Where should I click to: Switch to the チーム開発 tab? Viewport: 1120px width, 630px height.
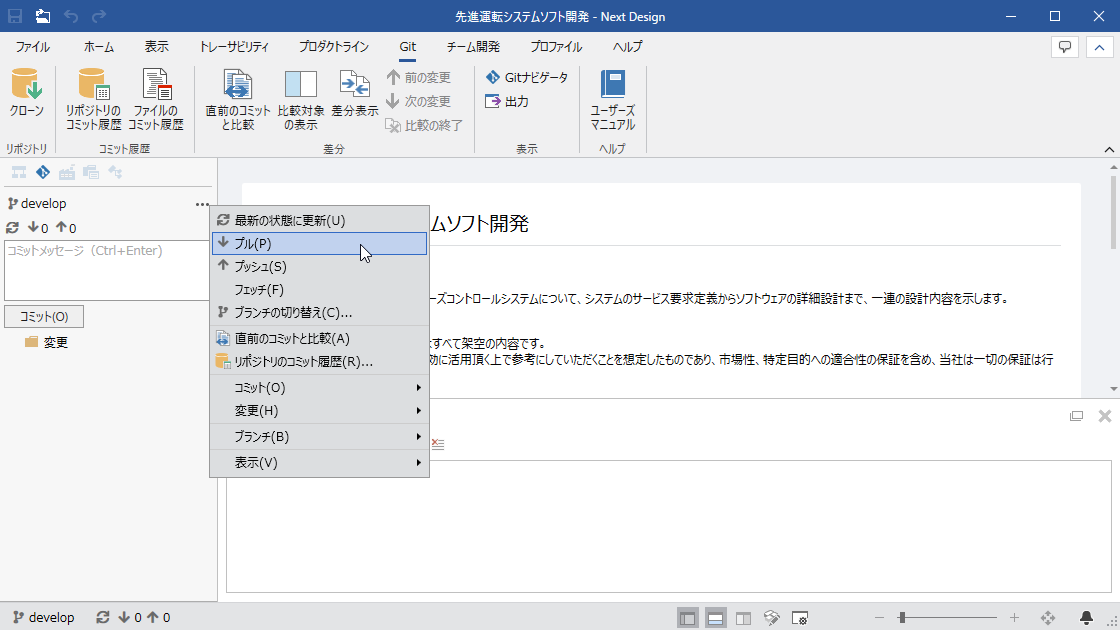pyautogui.click(x=473, y=47)
